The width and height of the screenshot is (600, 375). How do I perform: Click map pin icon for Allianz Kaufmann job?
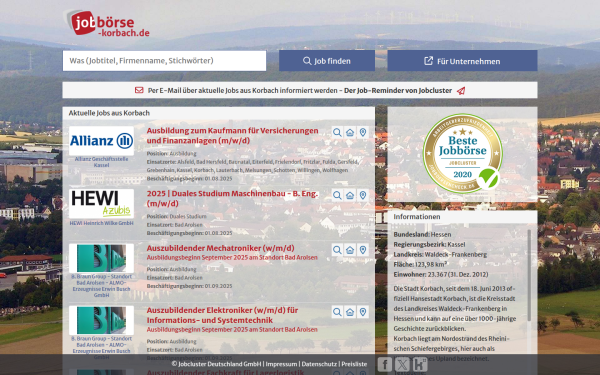click(363, 132)
